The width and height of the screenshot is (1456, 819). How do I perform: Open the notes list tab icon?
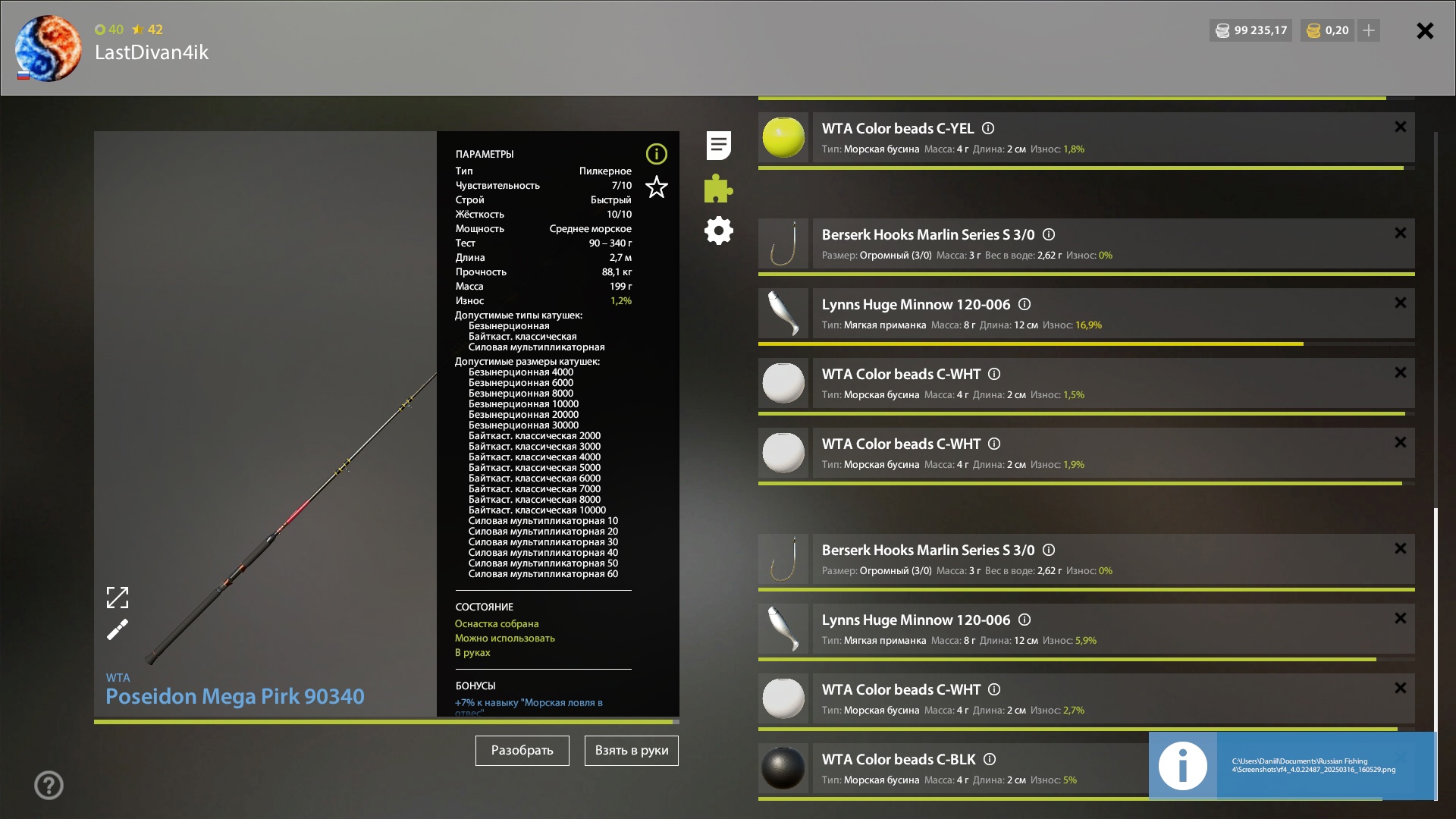[x=718, y=145]
